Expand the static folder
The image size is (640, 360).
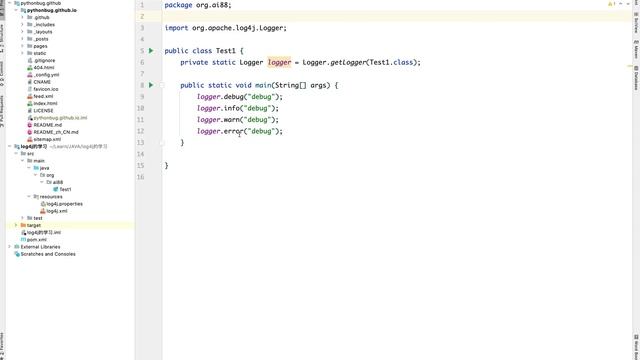pos(22,53)
